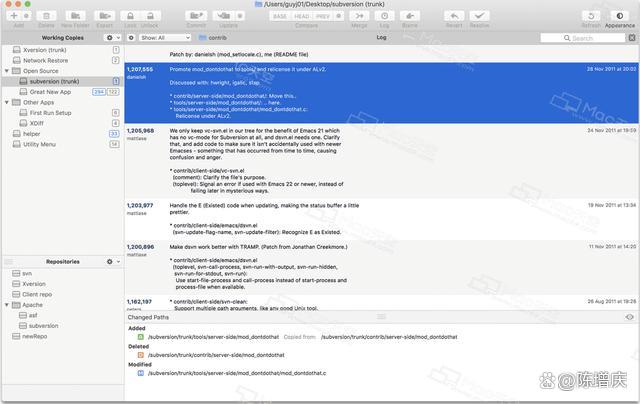Click the BASE compare button
This screenshot has width=640, height=404.
point(279,16)
